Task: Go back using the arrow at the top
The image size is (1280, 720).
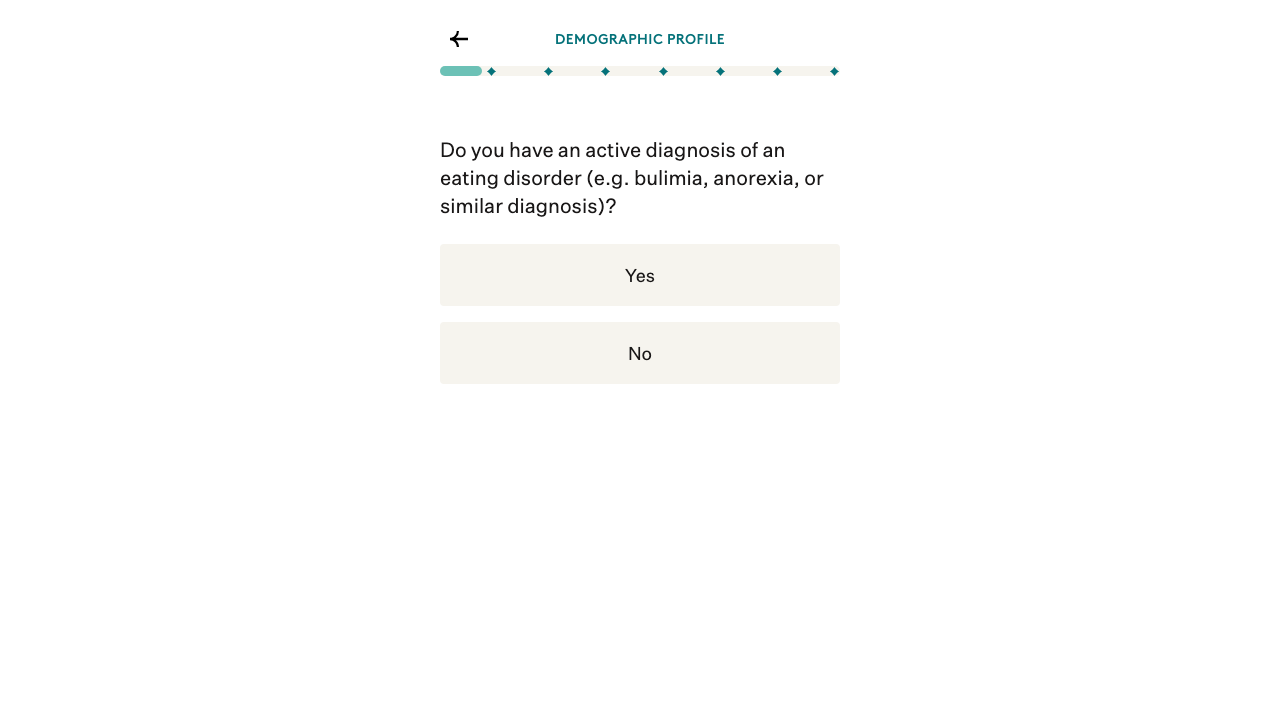Action: coord(458,39)
